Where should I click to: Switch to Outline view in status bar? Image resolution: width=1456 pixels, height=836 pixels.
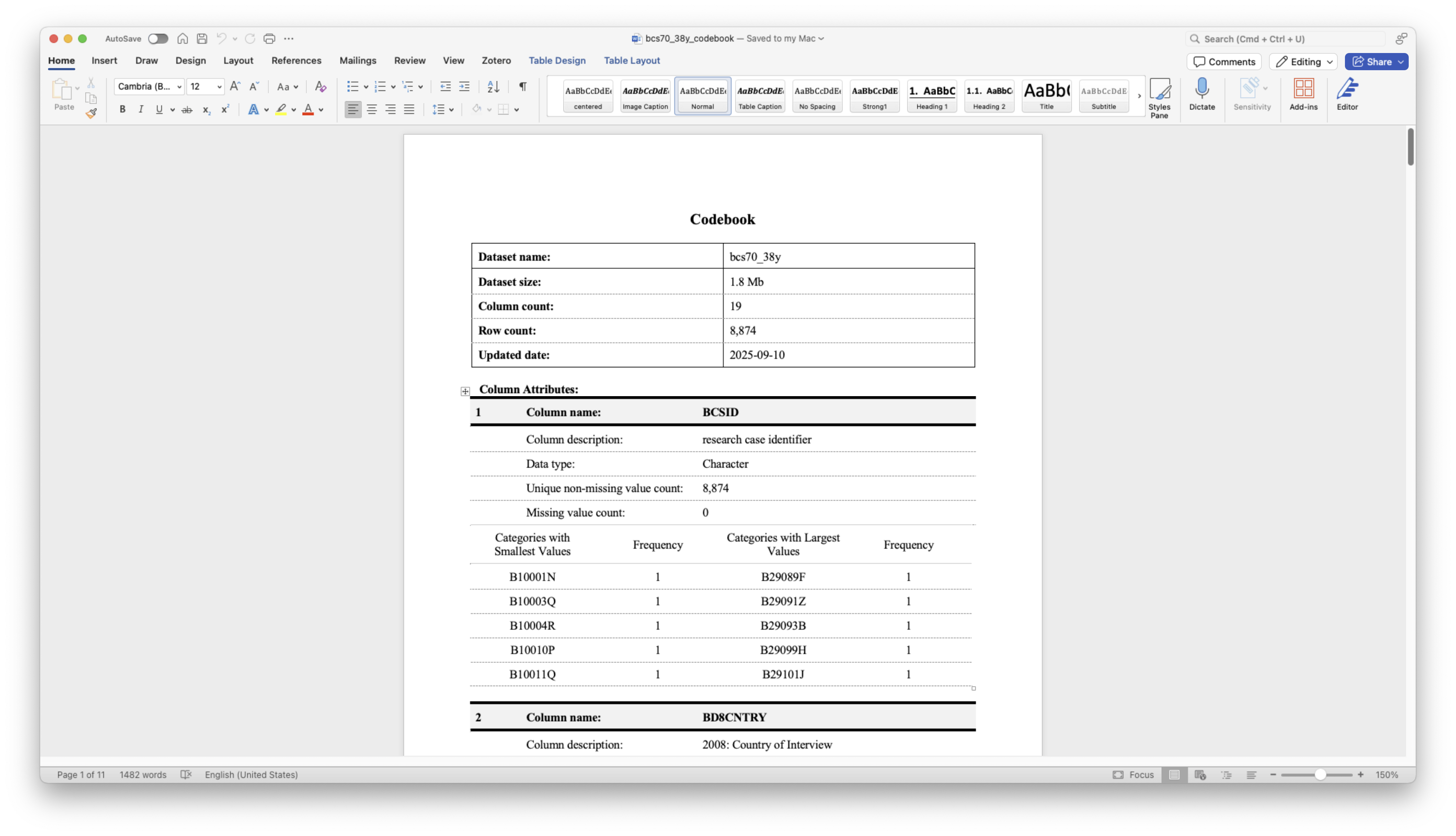pyautogui.click(x=1226, y=774)
